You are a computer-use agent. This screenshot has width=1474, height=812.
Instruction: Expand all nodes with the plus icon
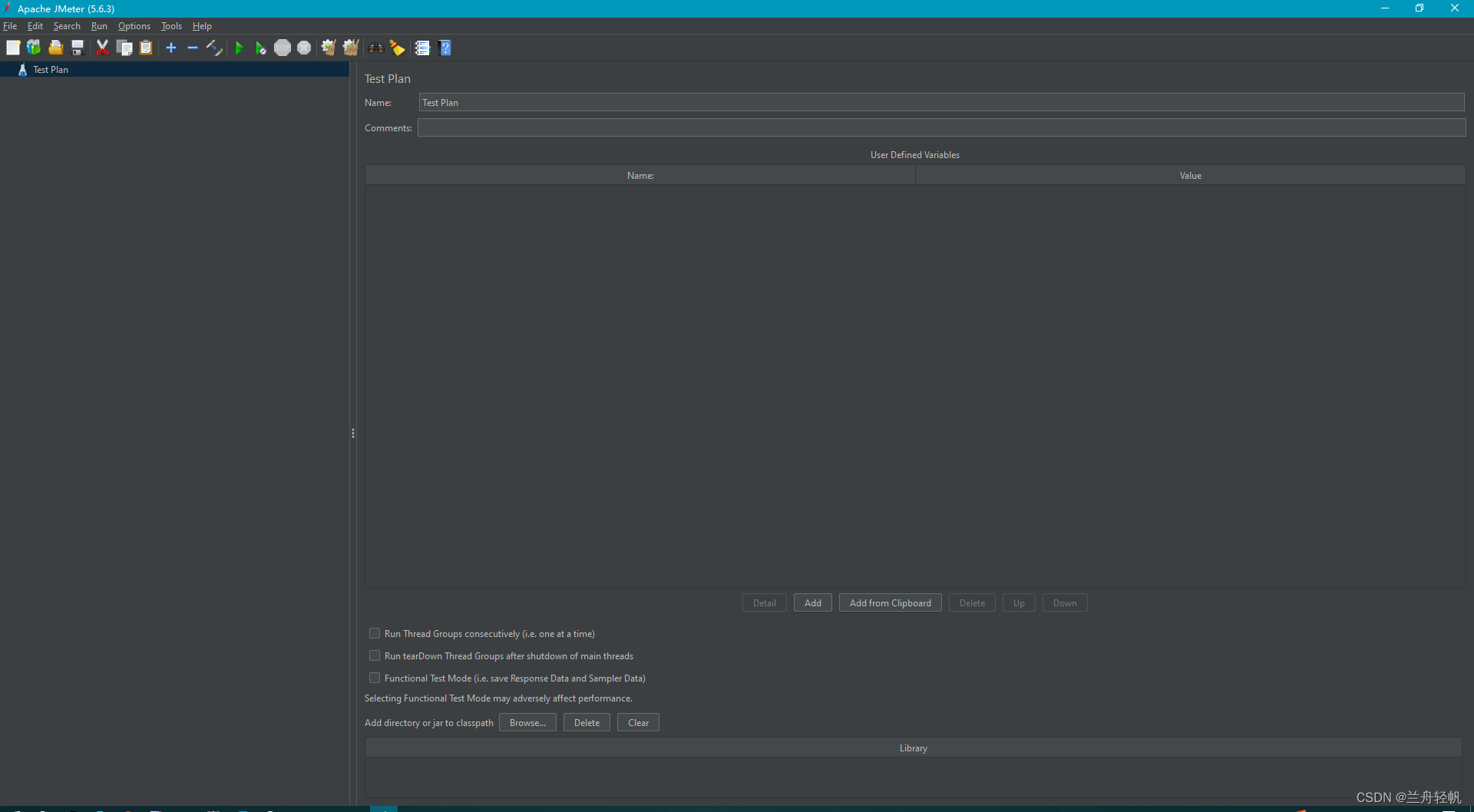(x=171, y=48)
